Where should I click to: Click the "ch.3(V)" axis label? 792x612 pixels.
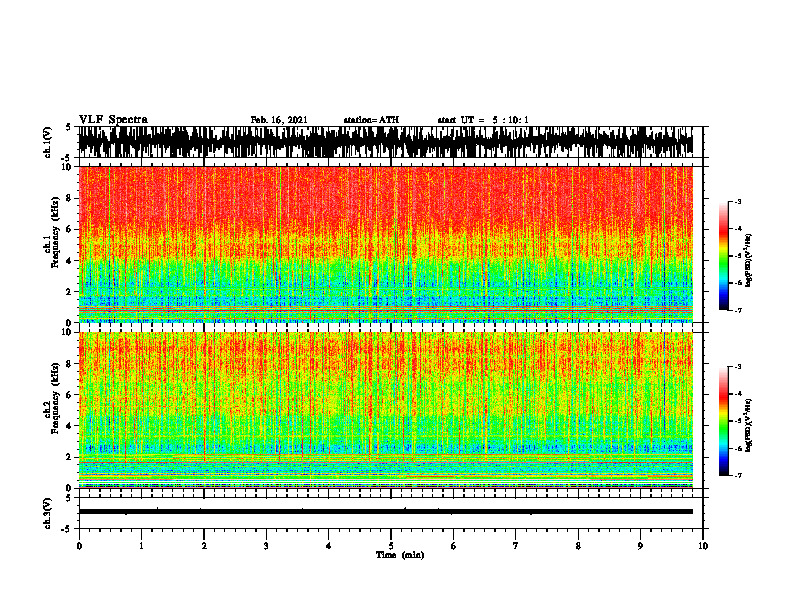pyautogui.click(x=47, y=514)
